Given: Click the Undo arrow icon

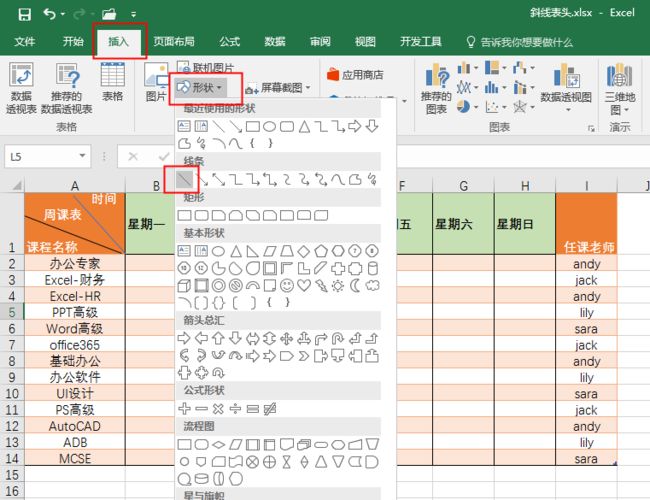Looking at the screenshot, I should [49, 15].
